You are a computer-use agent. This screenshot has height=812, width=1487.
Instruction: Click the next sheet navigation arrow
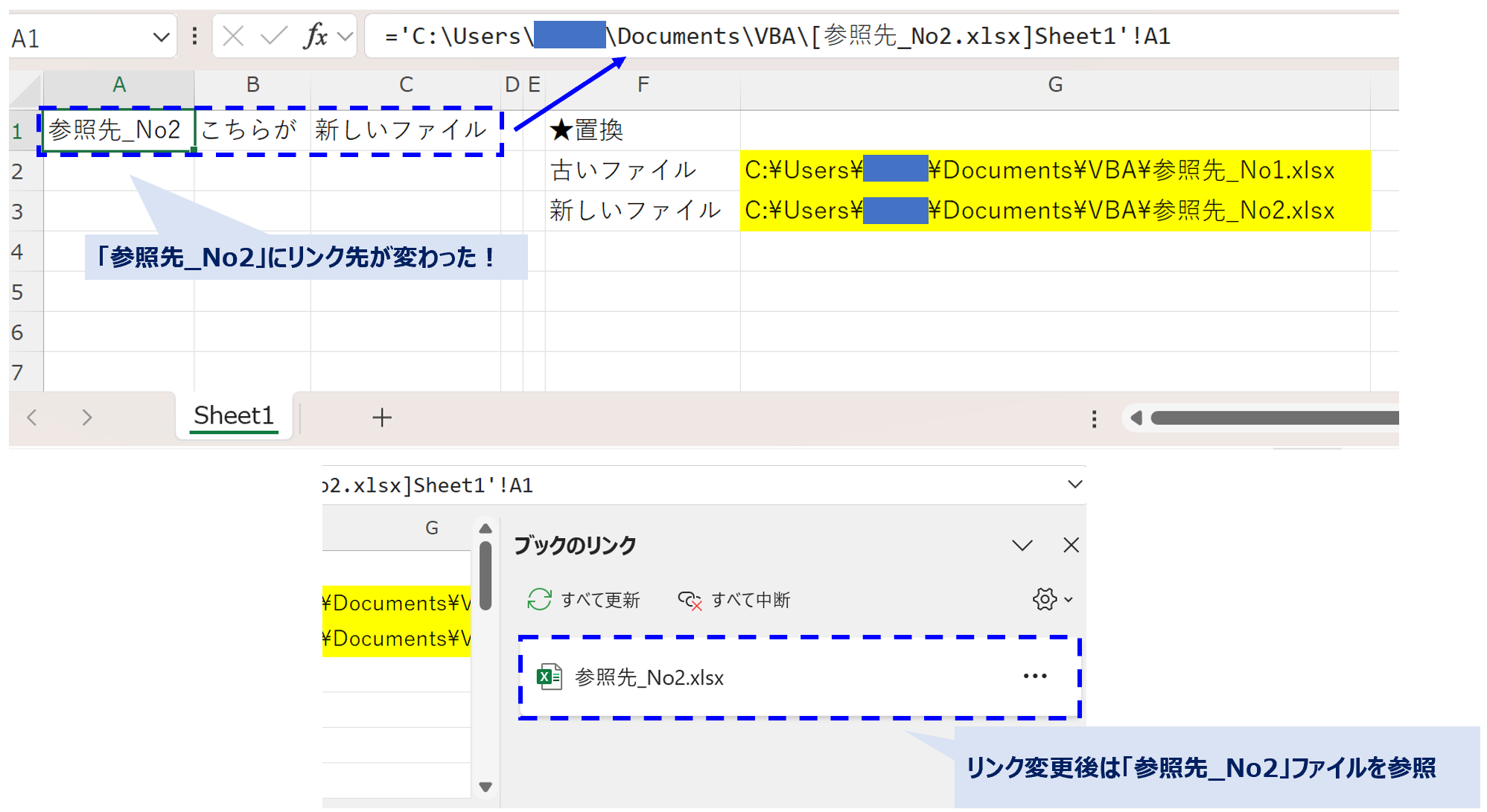coord(87,418)
